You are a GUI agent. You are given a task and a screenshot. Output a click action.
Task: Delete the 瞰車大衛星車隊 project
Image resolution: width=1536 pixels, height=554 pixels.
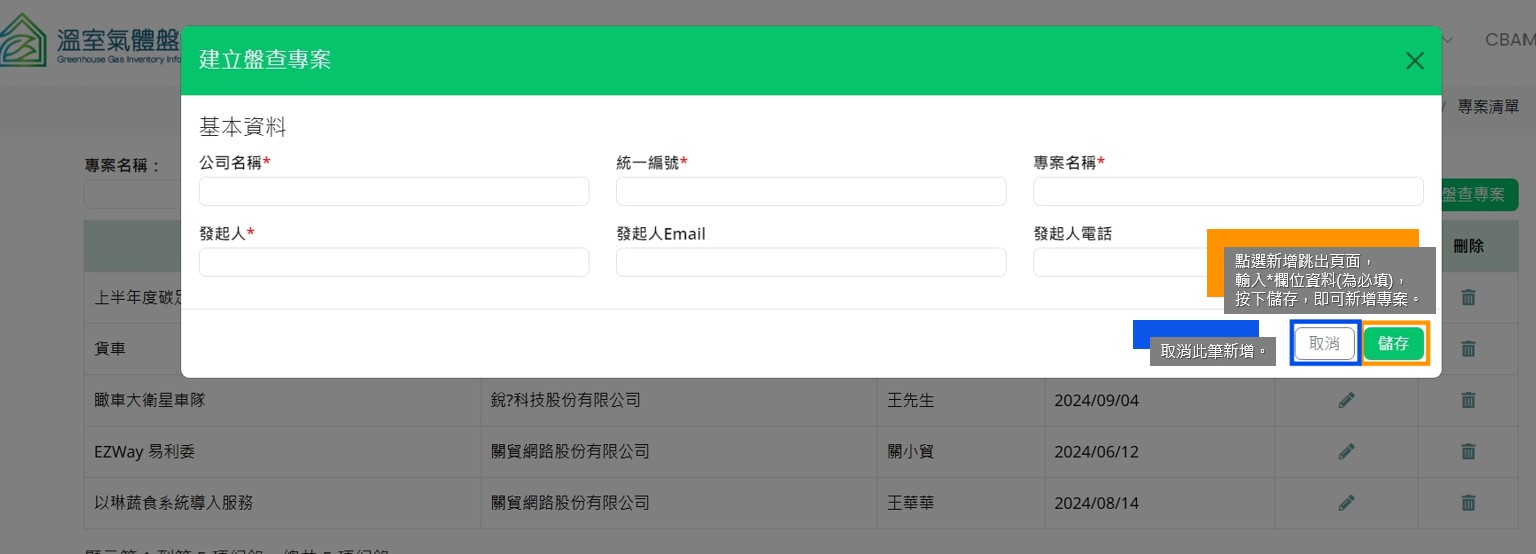(x=1468, y=400)
